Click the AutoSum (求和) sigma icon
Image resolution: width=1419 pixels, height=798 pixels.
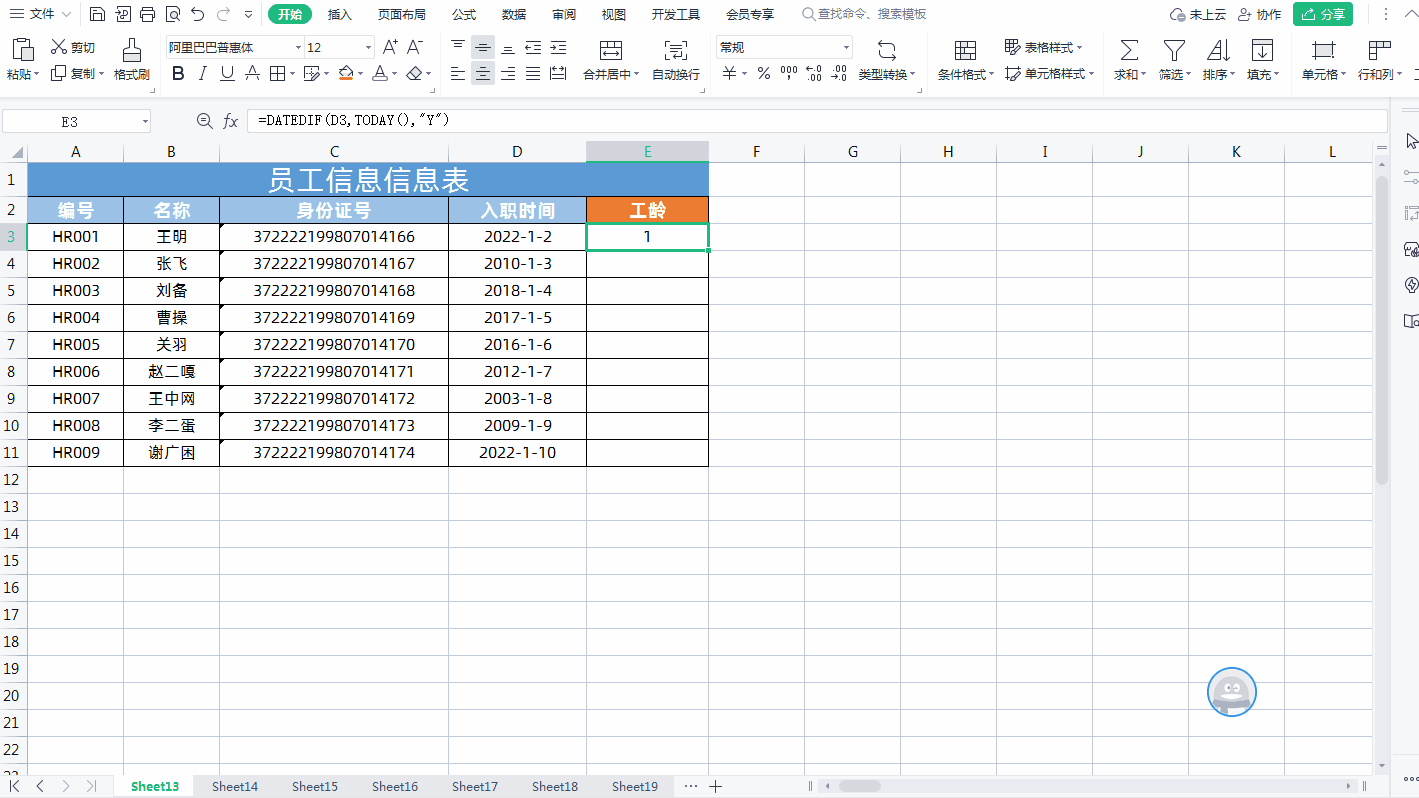coord(1129,51)
